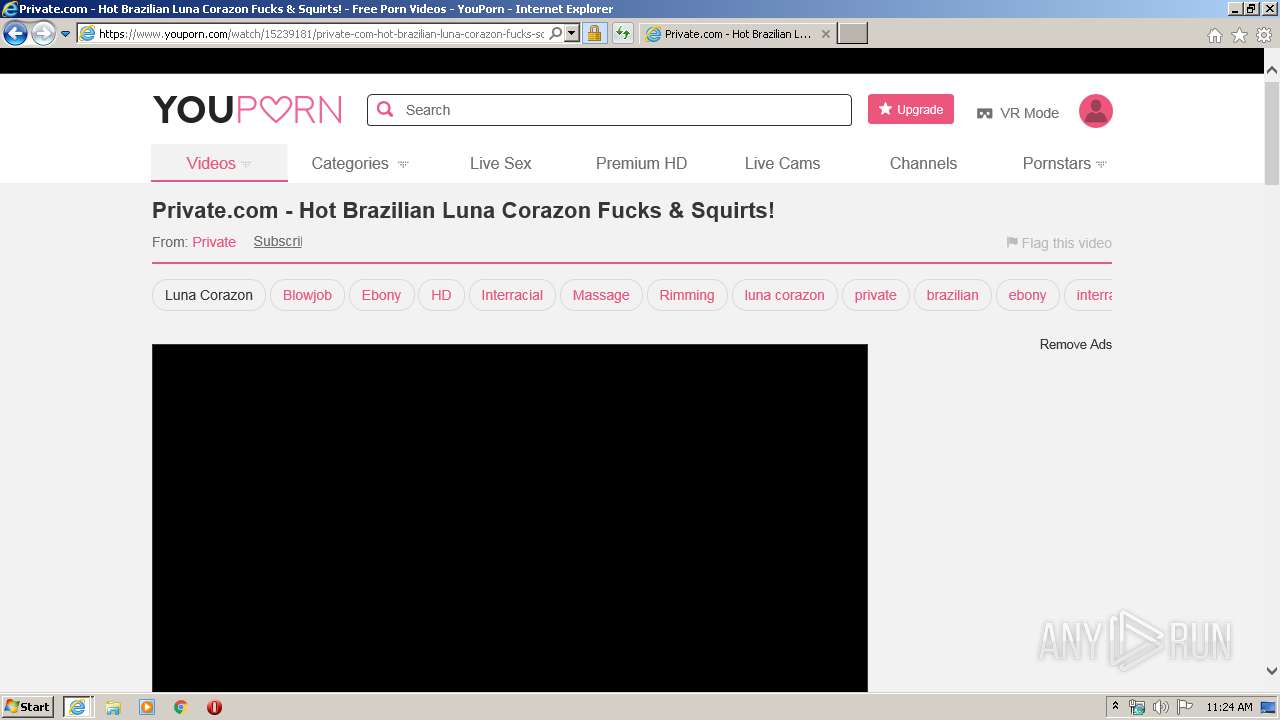Select the HD tag pill
Screen dimensions: 1280x720
(x=441, y=295)
